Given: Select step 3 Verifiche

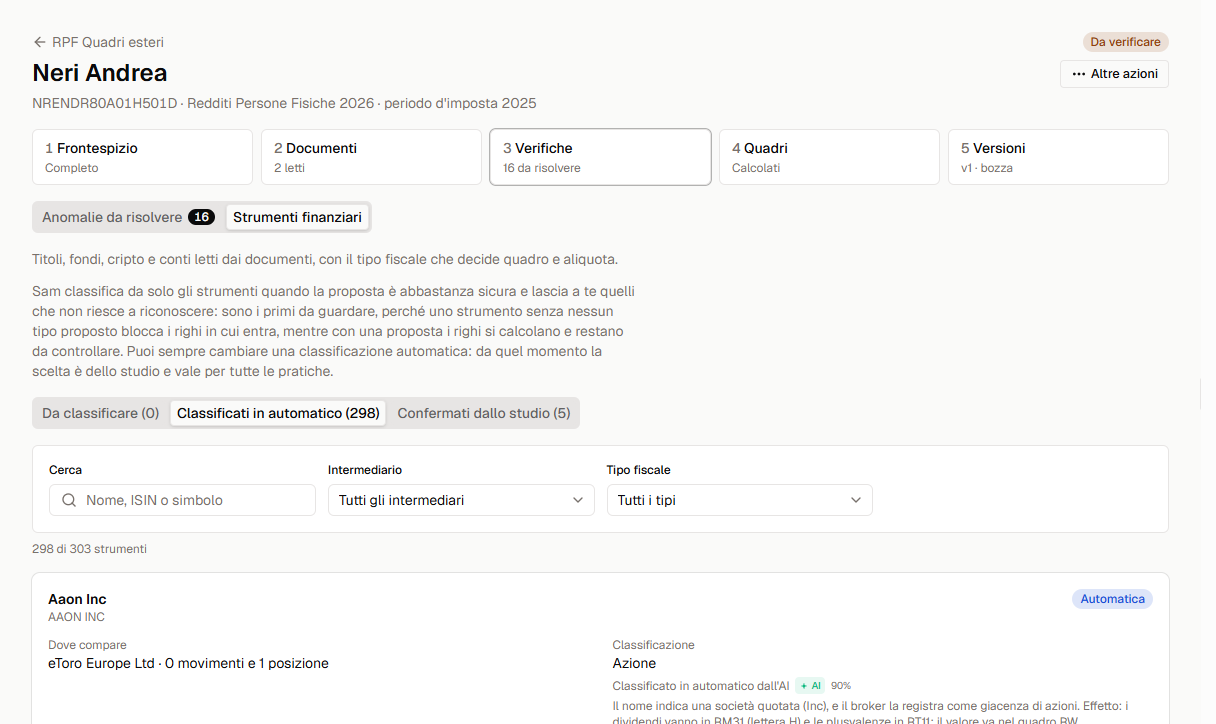Looking at the screenshot, I should point(600,157).
